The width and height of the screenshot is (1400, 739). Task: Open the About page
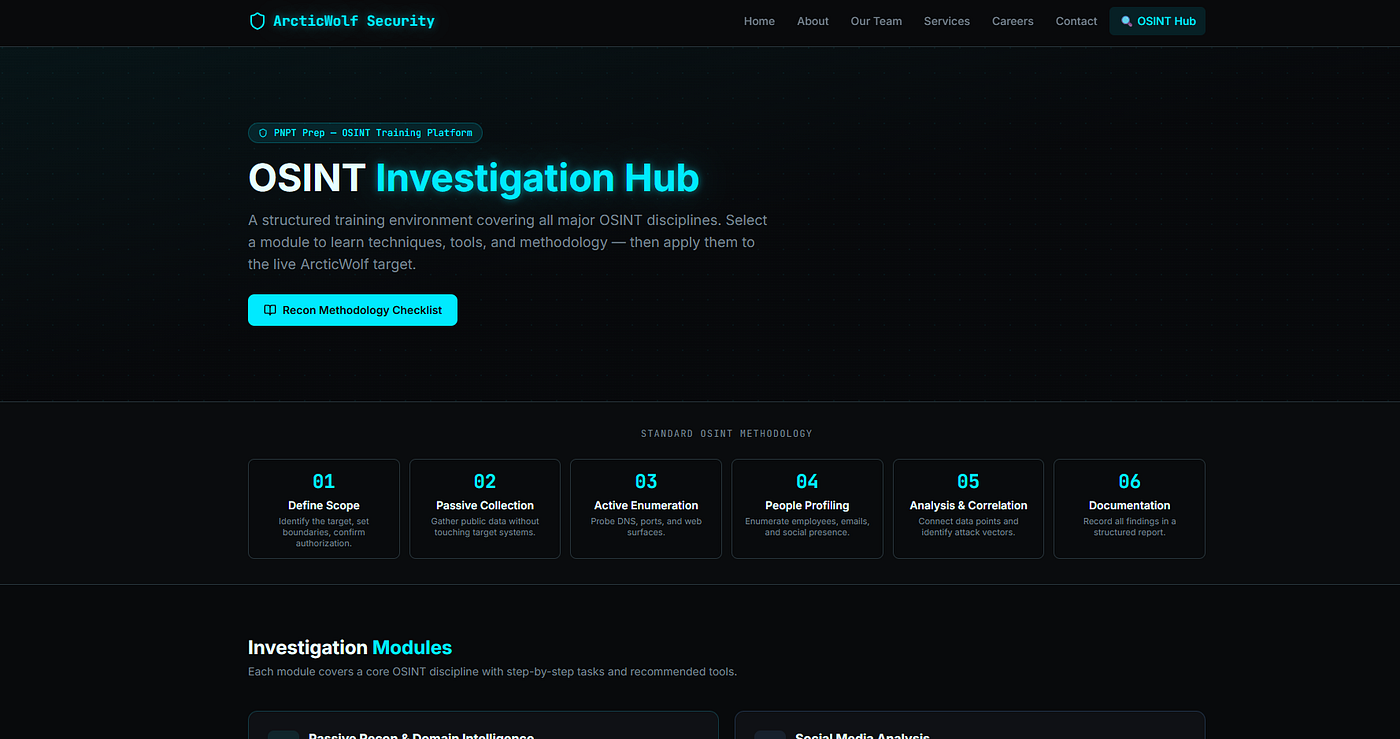(x=813, y=21)
